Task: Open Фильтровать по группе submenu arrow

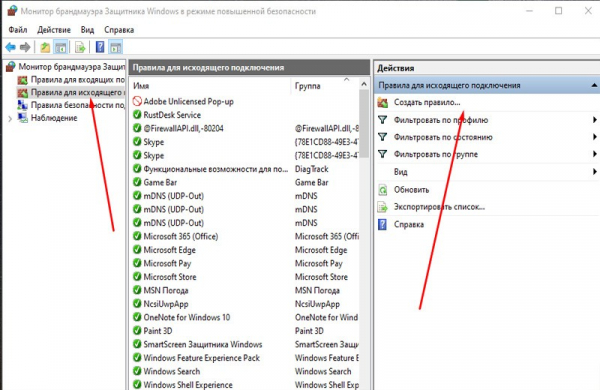Action: point(595,154)
